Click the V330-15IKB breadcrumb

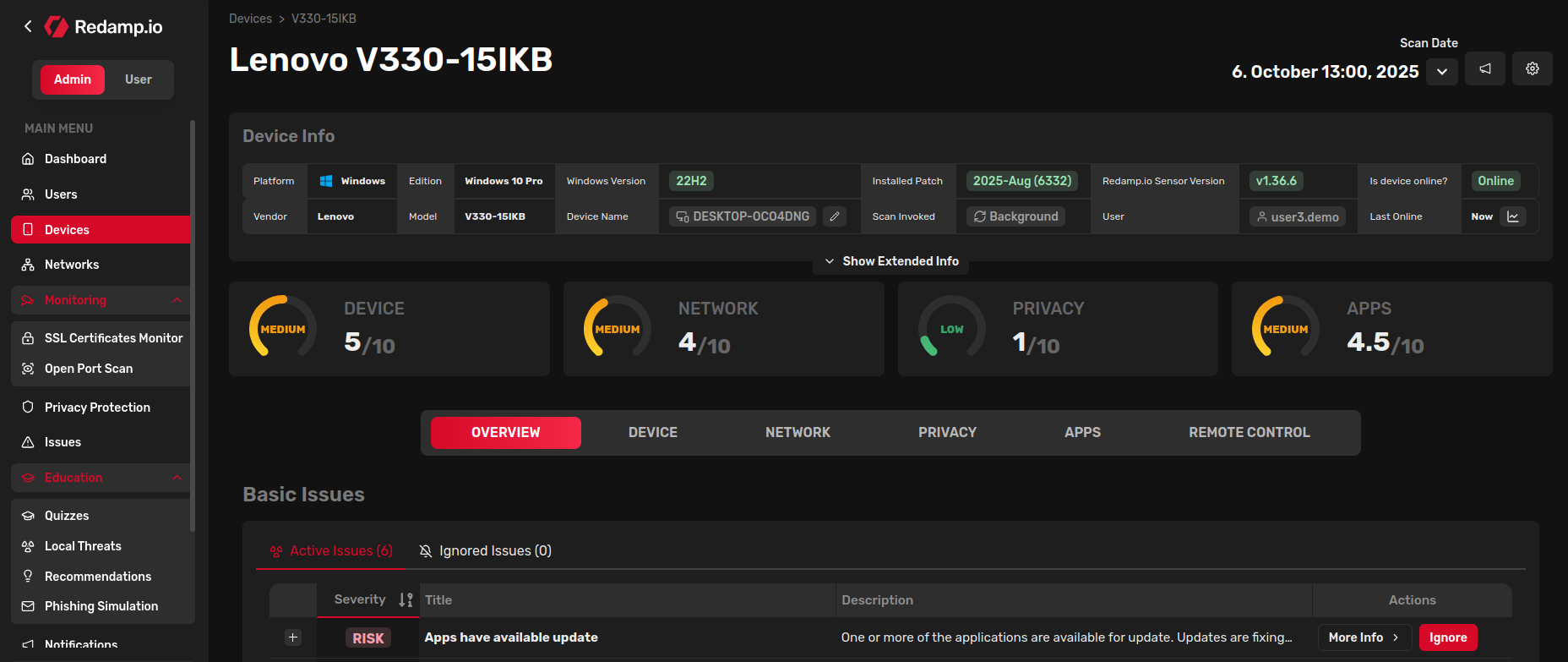pyautogui.click(x=324, y=19)
